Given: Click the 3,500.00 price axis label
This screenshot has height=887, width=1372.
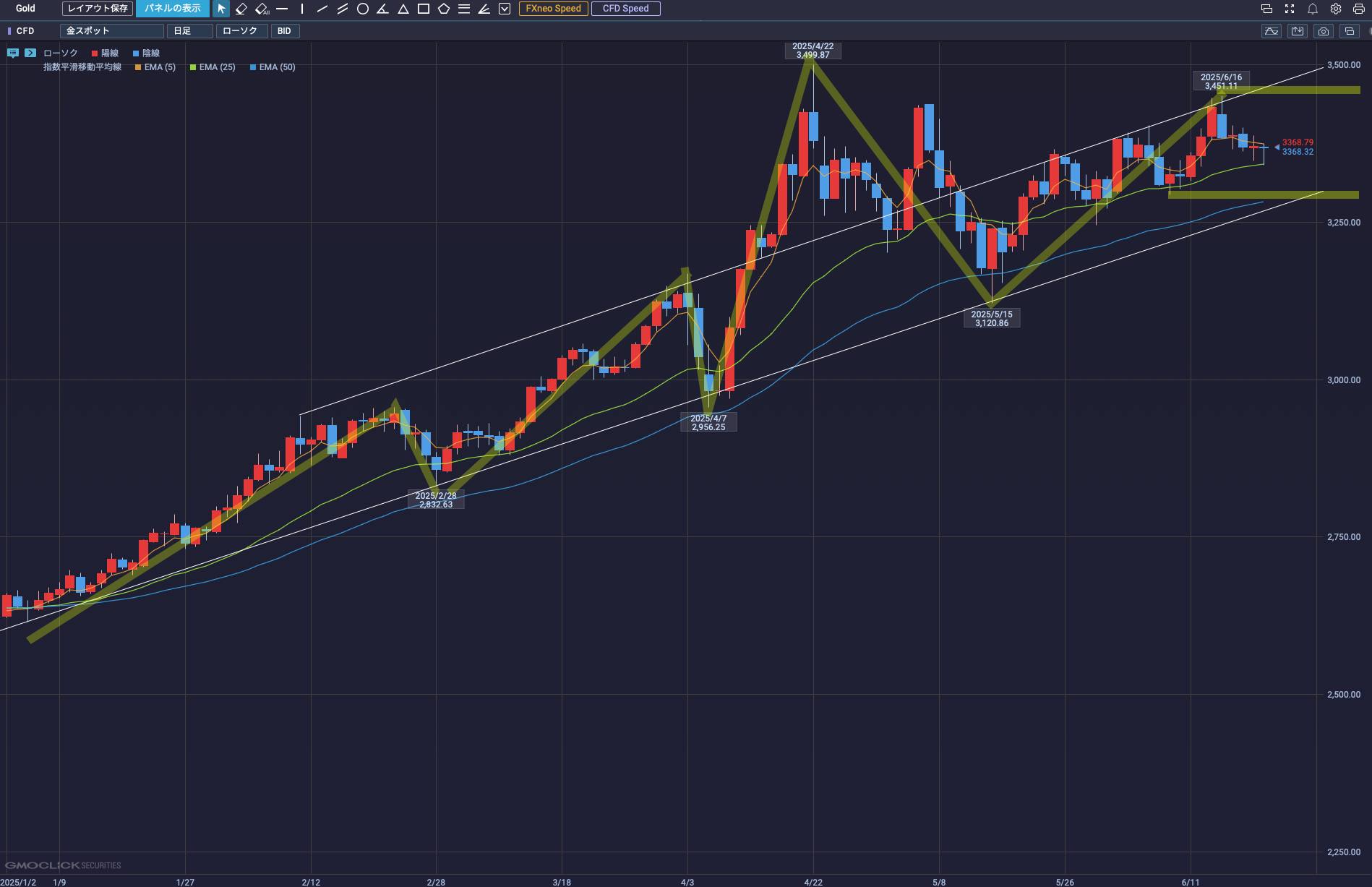Looking at the screenshot, I should pos(1344,65).
